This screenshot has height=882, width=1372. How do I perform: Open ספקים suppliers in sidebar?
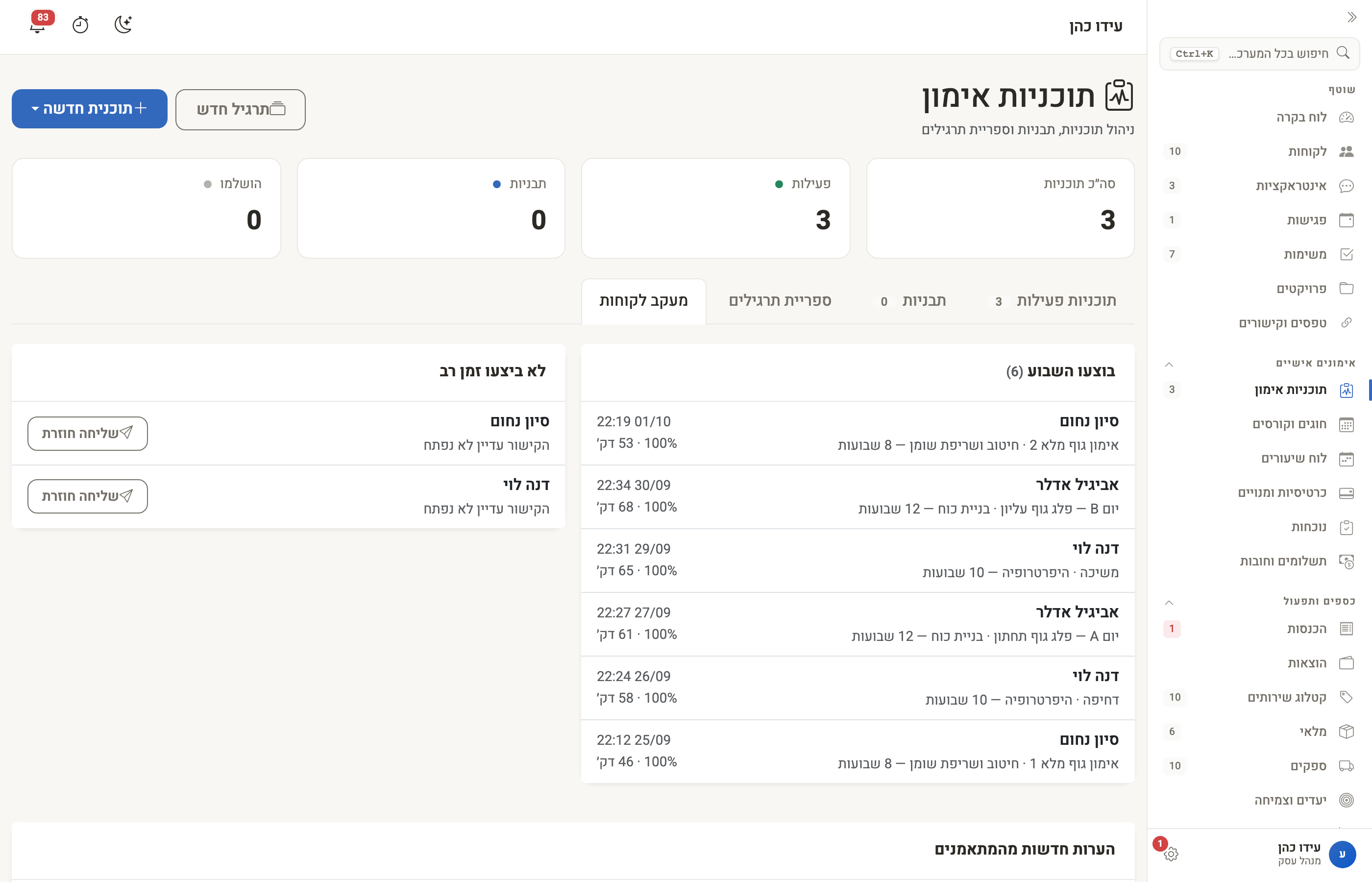tap(1259, 766)
